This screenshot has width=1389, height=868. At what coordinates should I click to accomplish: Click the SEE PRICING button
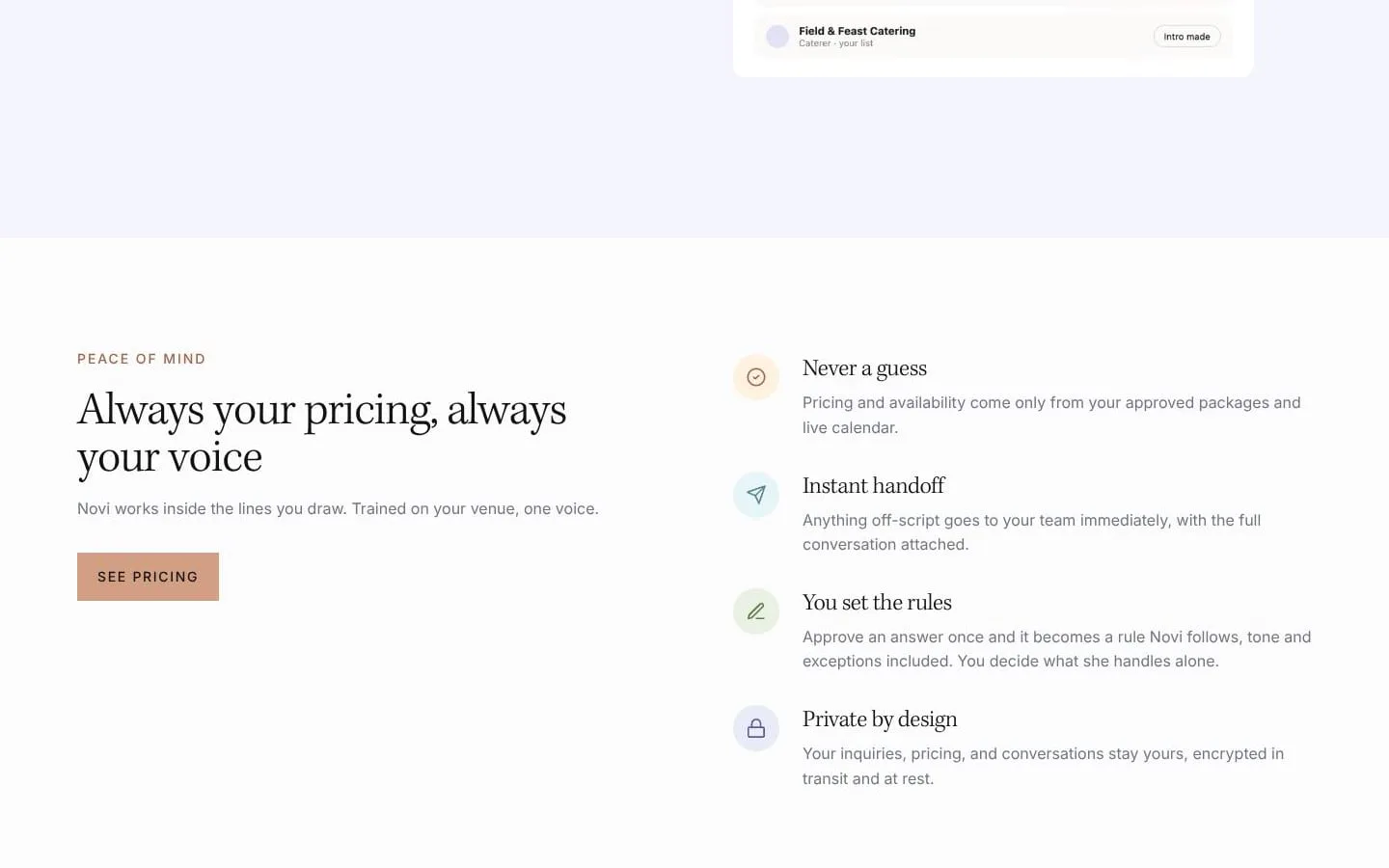coord(148,577)
